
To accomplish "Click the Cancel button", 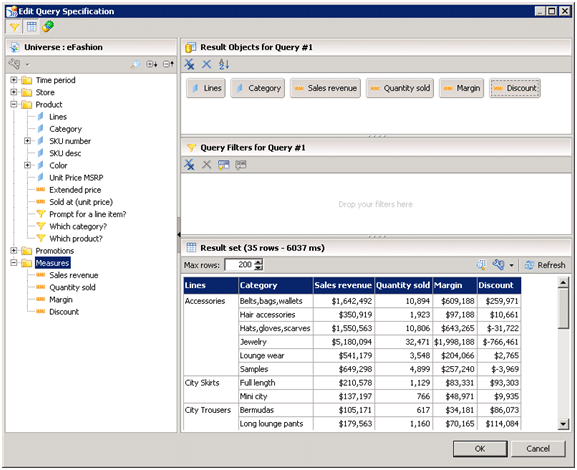I will click(x=538, y=449).
